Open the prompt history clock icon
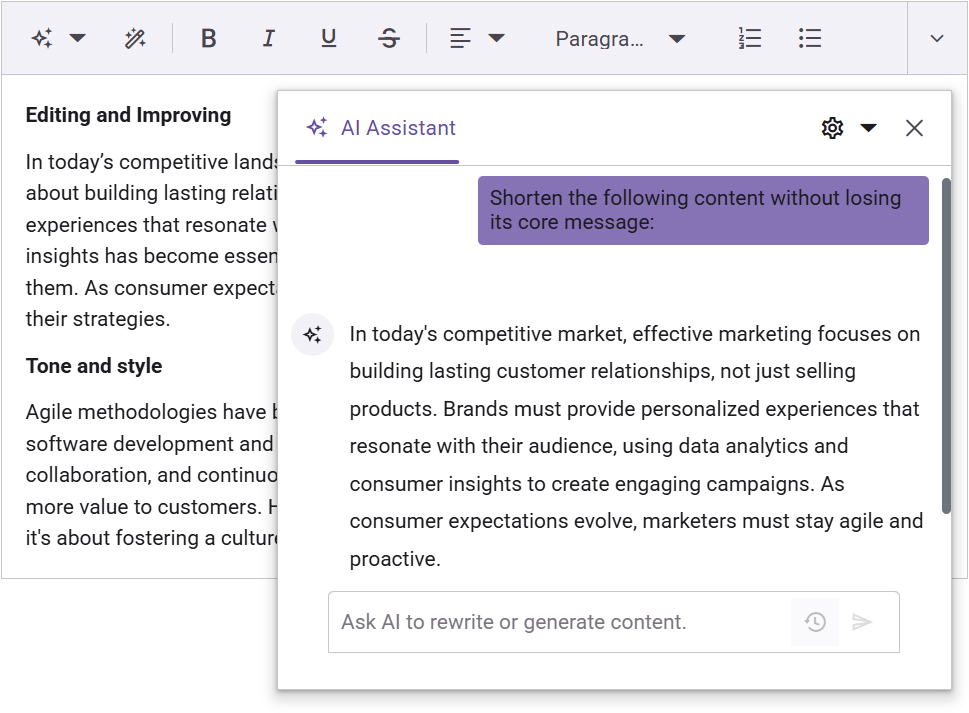This screenshot has height=713, width=969. (x=814, y=622)
